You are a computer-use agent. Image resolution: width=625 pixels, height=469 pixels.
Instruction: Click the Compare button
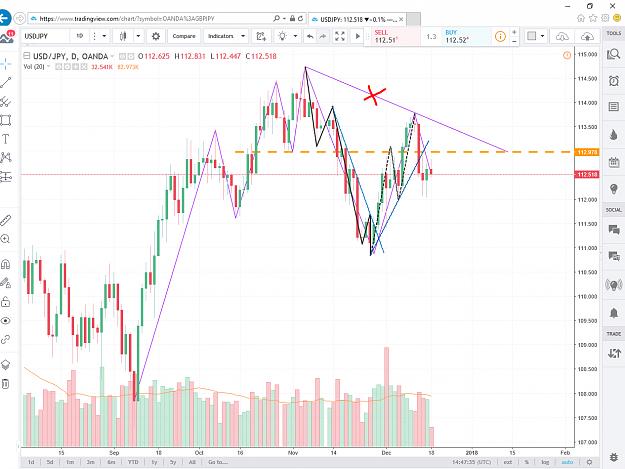tap(184, 36)
